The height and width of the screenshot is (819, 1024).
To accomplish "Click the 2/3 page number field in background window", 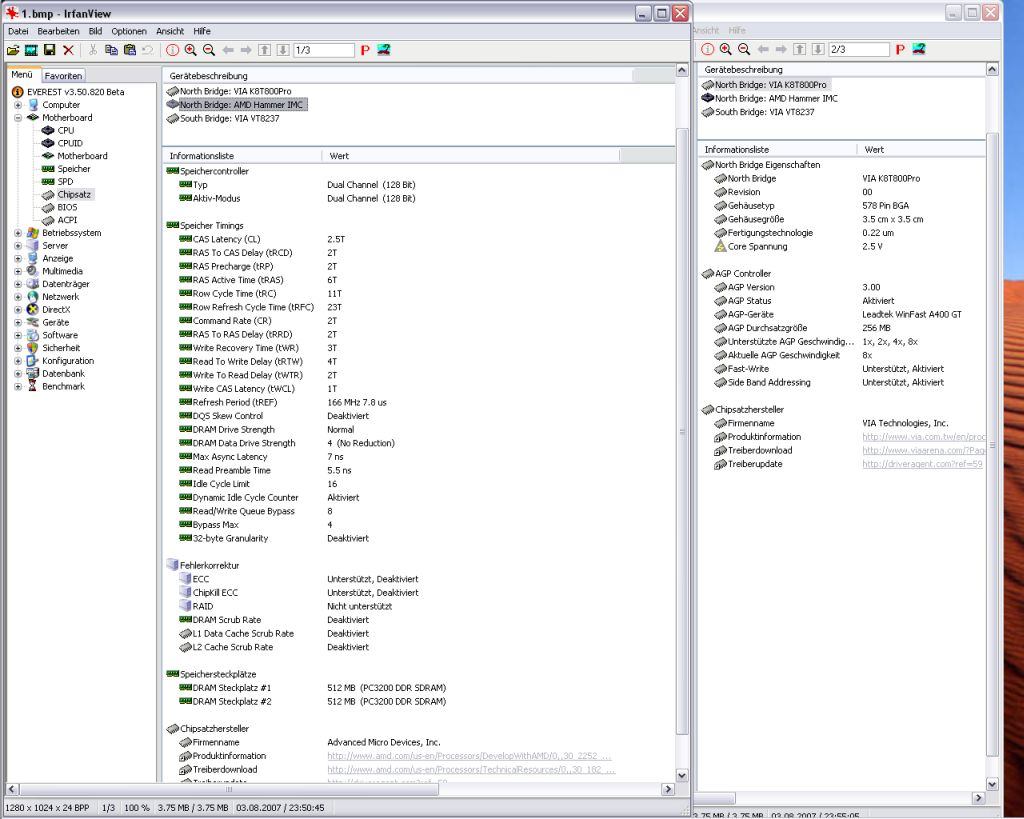I will [x=859, y=49].
